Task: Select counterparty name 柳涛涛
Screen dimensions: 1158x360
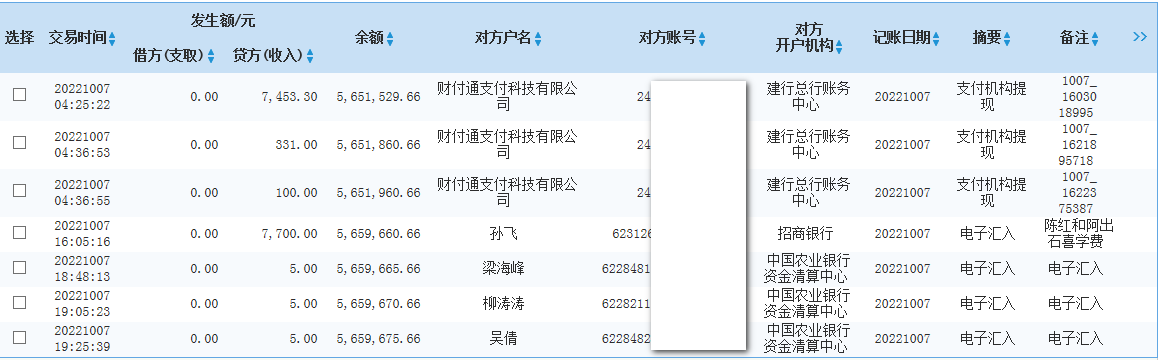Action: 503,303
